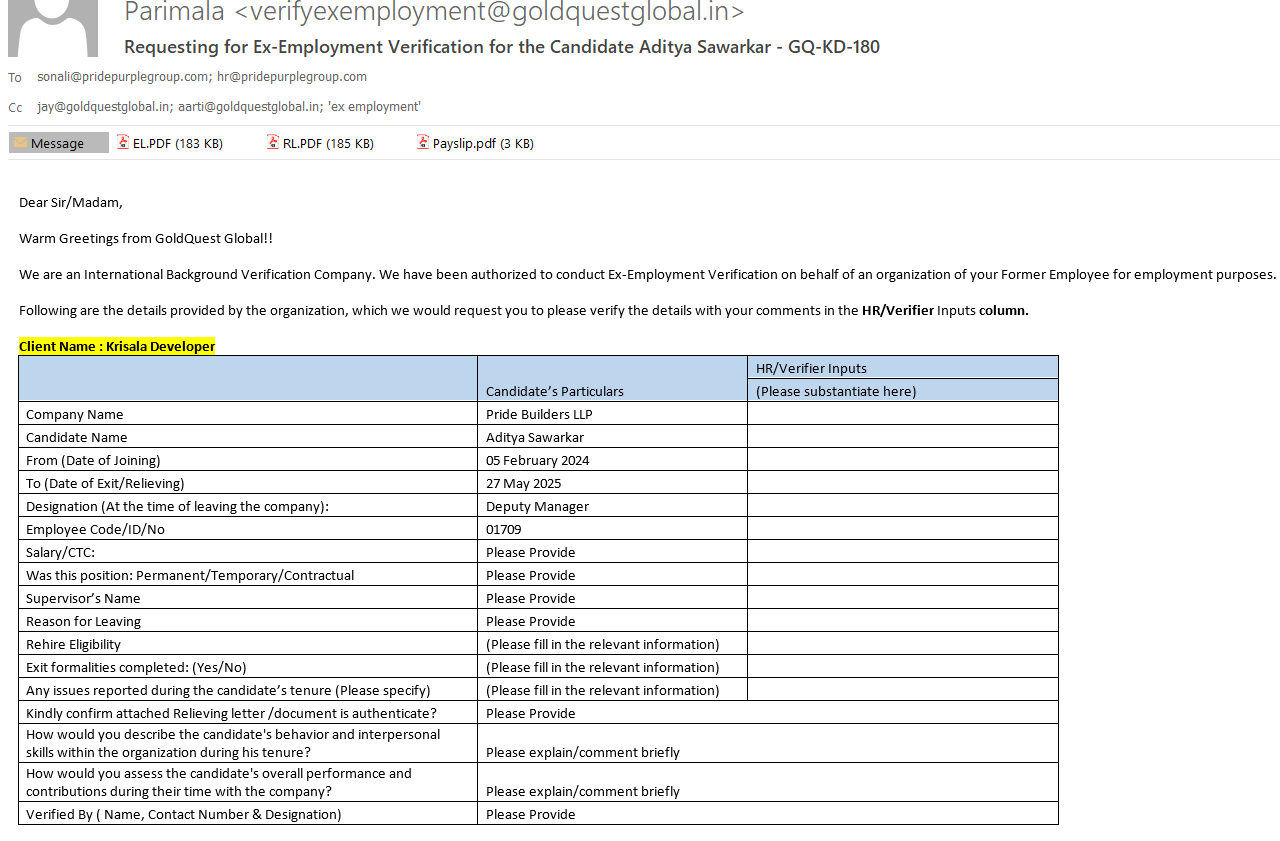This screenshot has height=841, width=1280.
Task: Click recipient hr@pridepurplegroup.com
Action: click(x=292, y=77)
